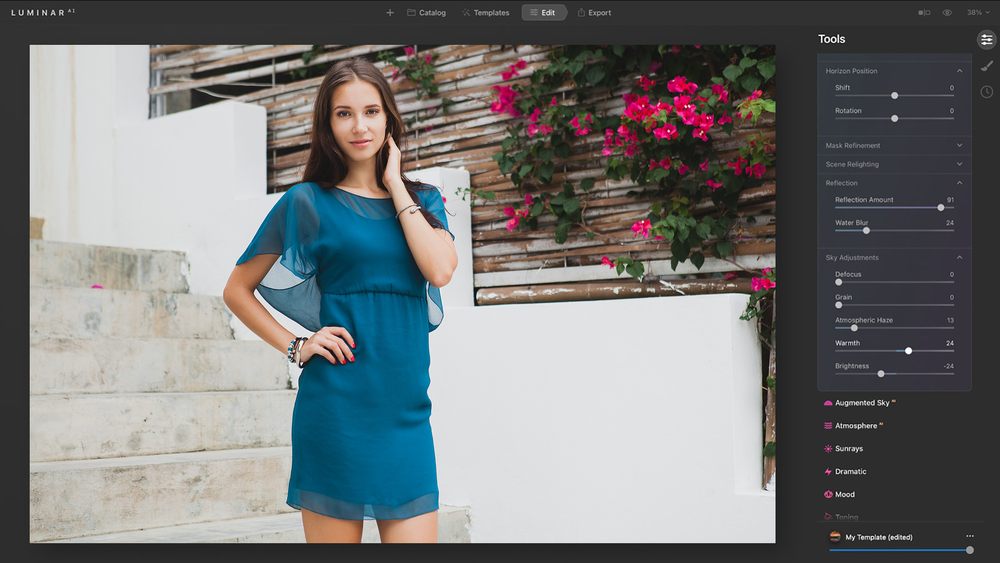Toggle the before/after compare view
This screenshot has height=563, width=1000.
[923, 13]
